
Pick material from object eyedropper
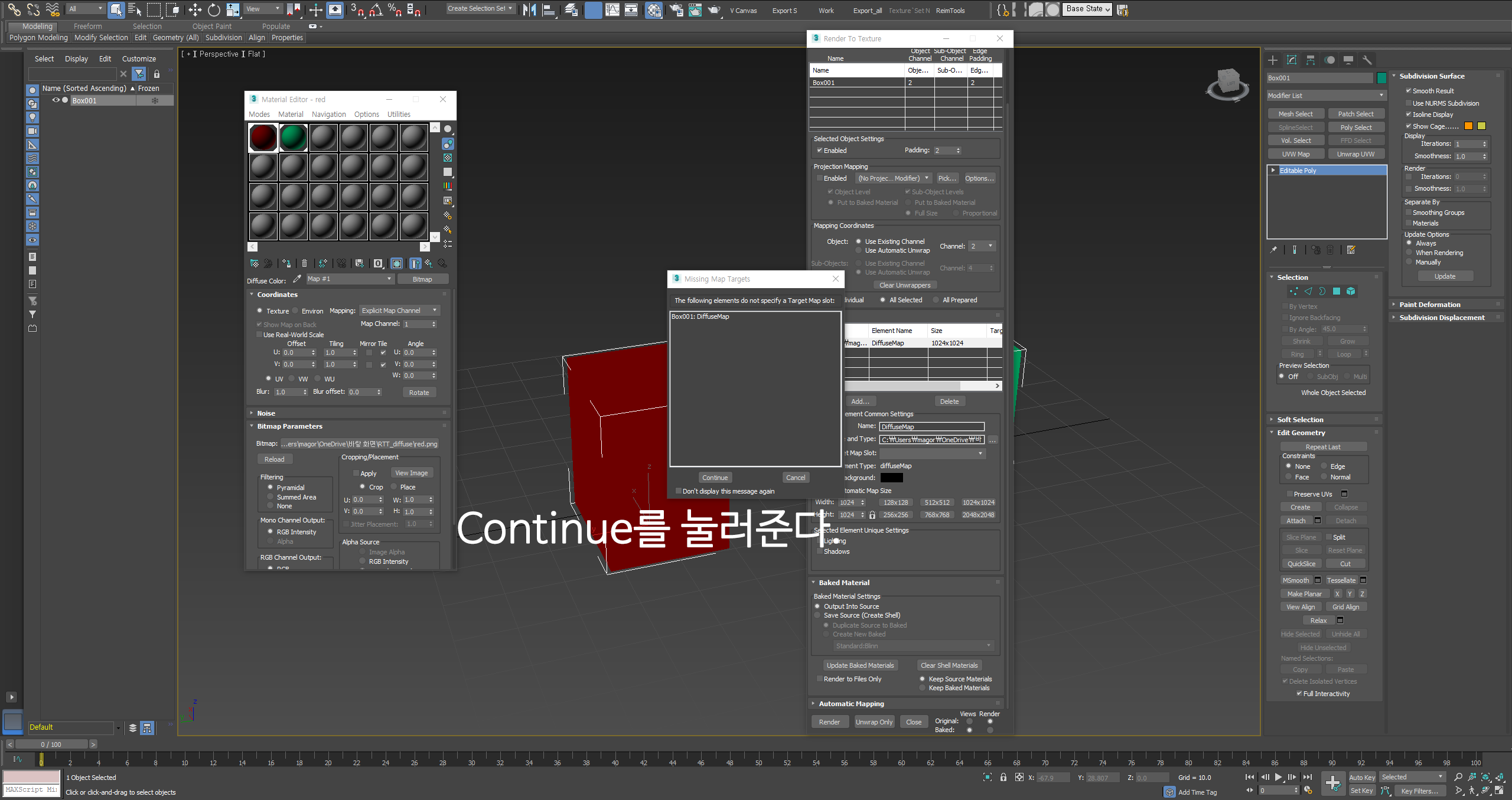[x=297, y=279]
